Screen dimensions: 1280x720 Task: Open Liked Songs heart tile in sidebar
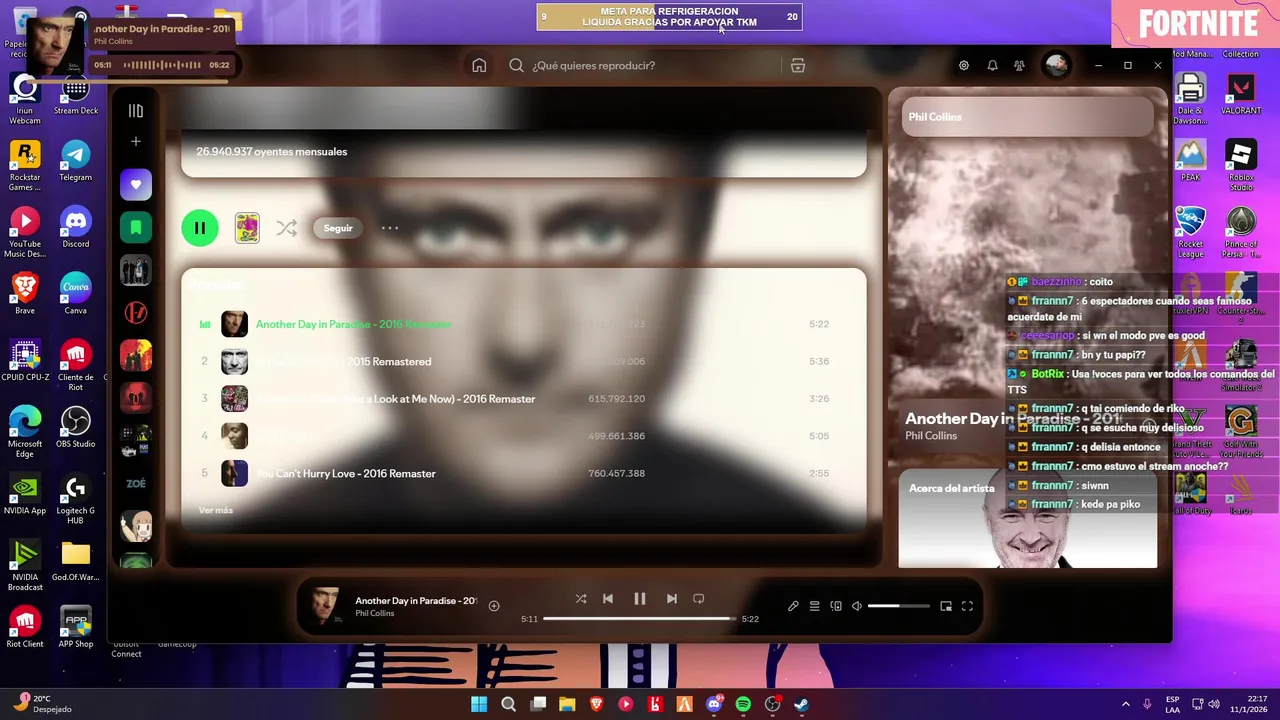(x=136, y=185)
